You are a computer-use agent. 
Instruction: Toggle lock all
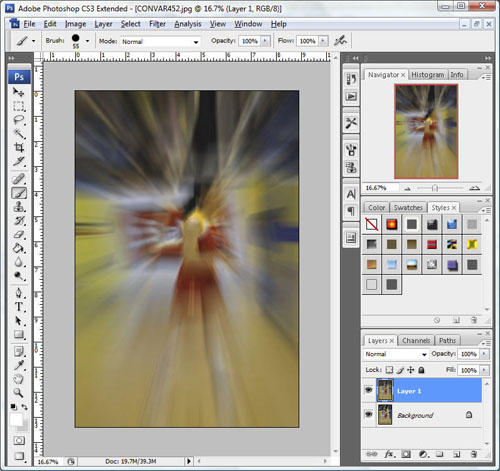[421, 370]
